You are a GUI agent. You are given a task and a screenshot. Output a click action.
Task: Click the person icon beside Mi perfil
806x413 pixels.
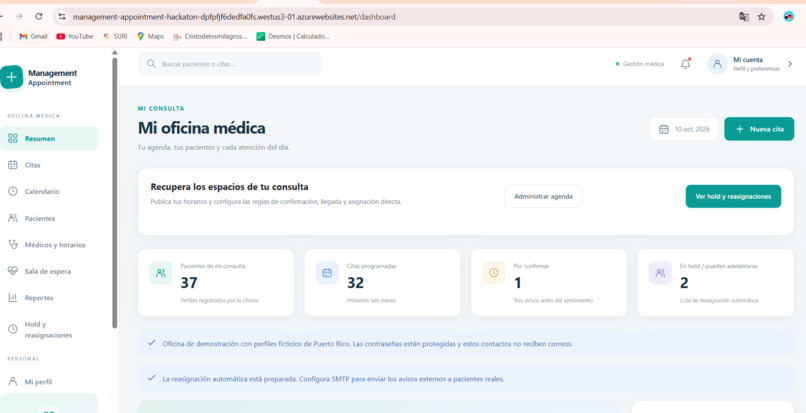point(13,382)
